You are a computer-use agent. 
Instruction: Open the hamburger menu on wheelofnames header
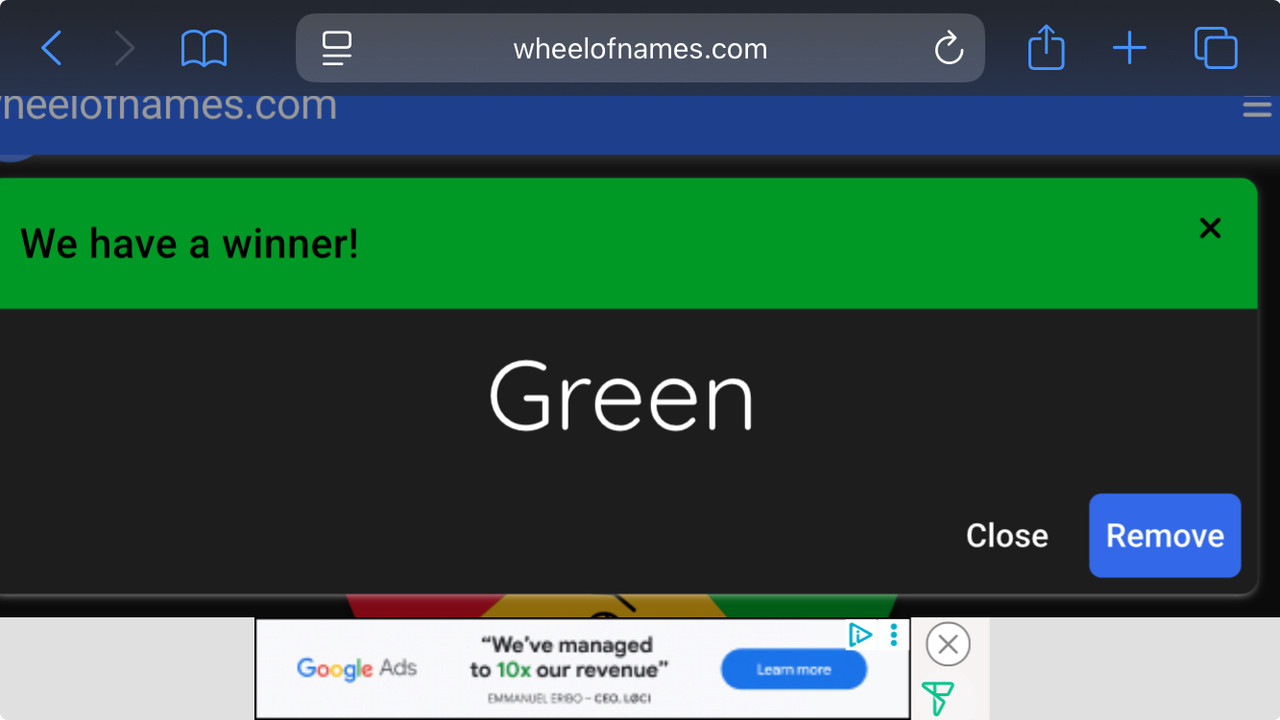(x=1257, y=108)
